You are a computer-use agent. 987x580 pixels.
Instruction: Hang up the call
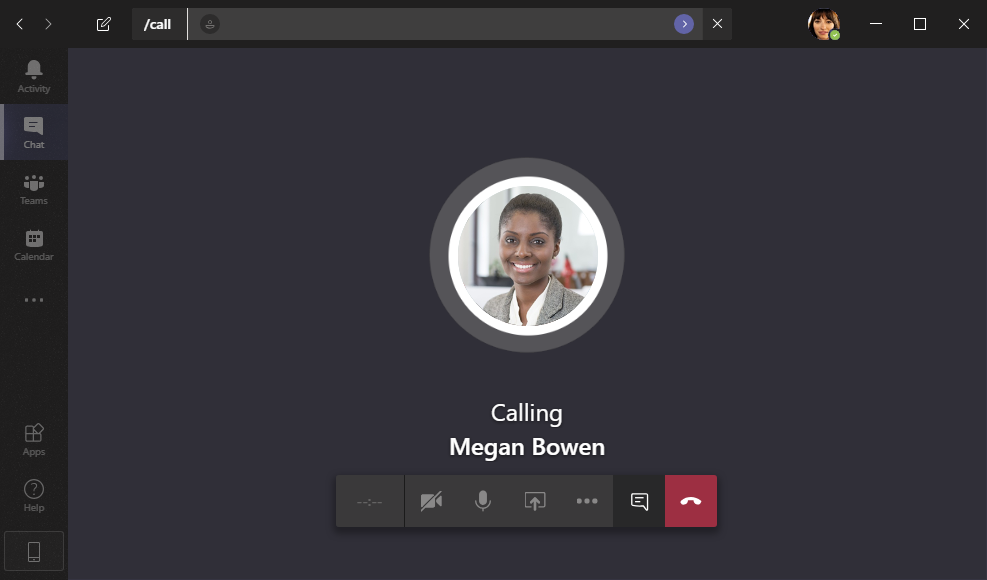tap(691, 501)
